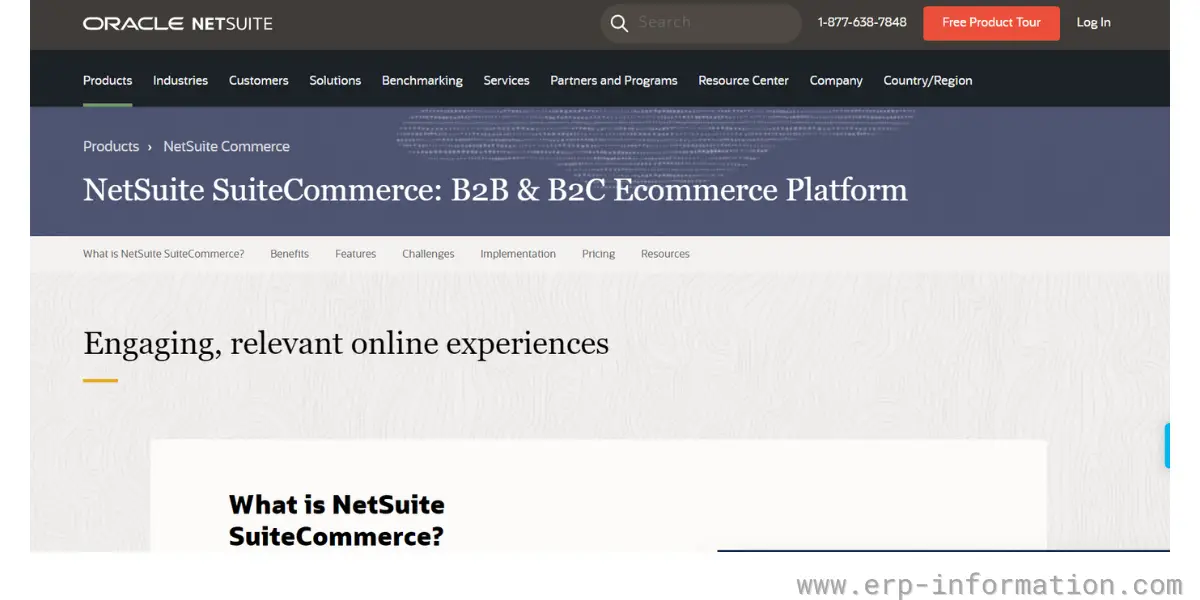
Task: Click the Oracle NetSuite logo
Action: click(177, 23)
